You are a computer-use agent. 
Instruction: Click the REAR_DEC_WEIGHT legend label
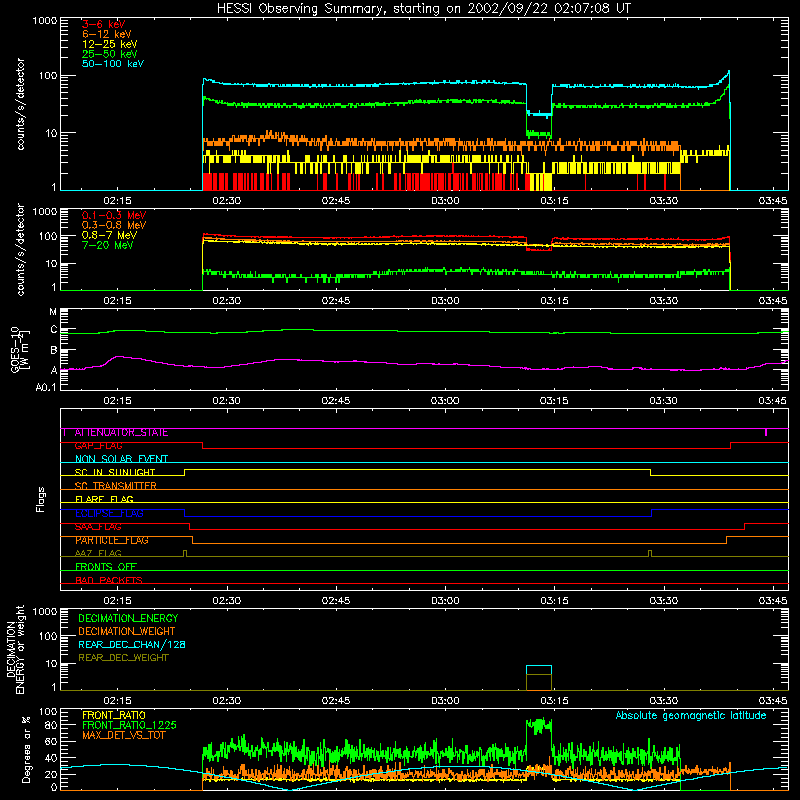(123, 658)
